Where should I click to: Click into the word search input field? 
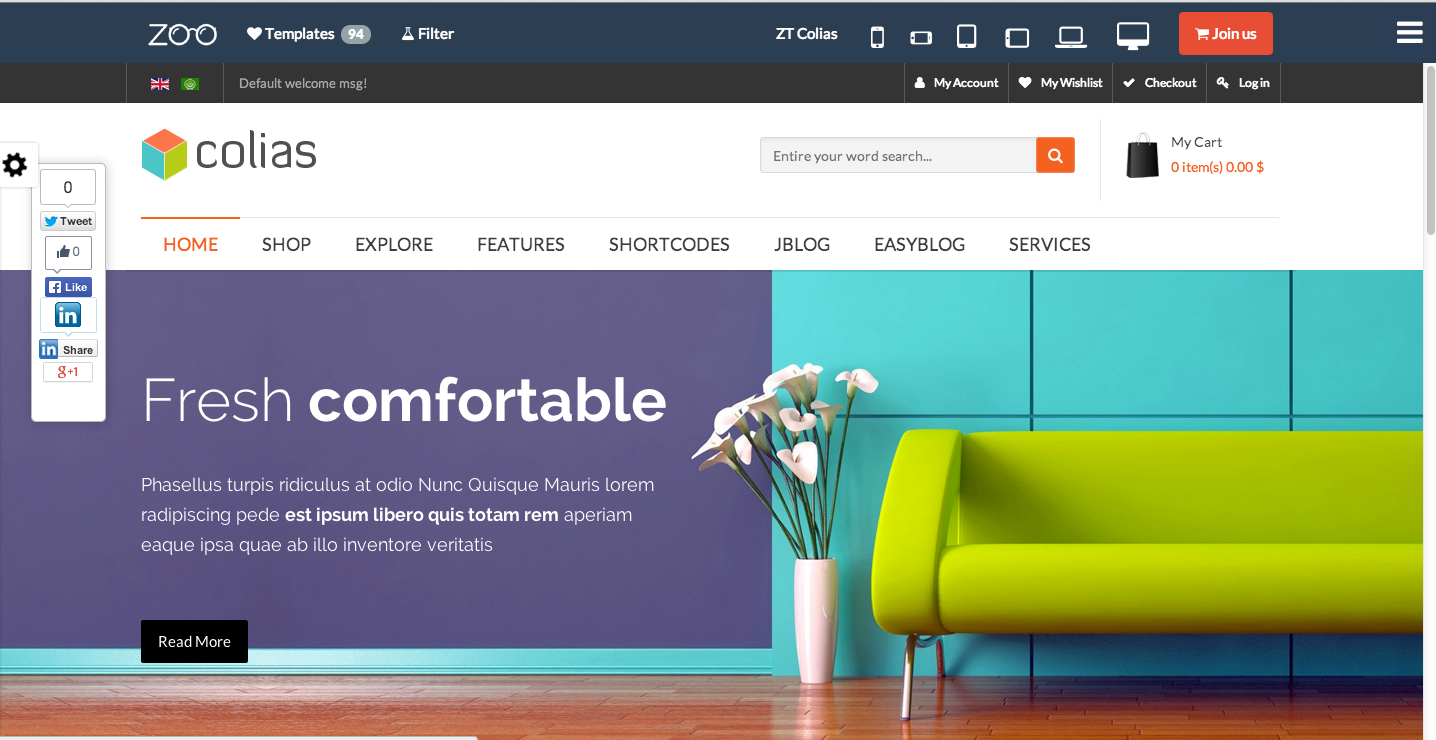click(x=898, y=155)
